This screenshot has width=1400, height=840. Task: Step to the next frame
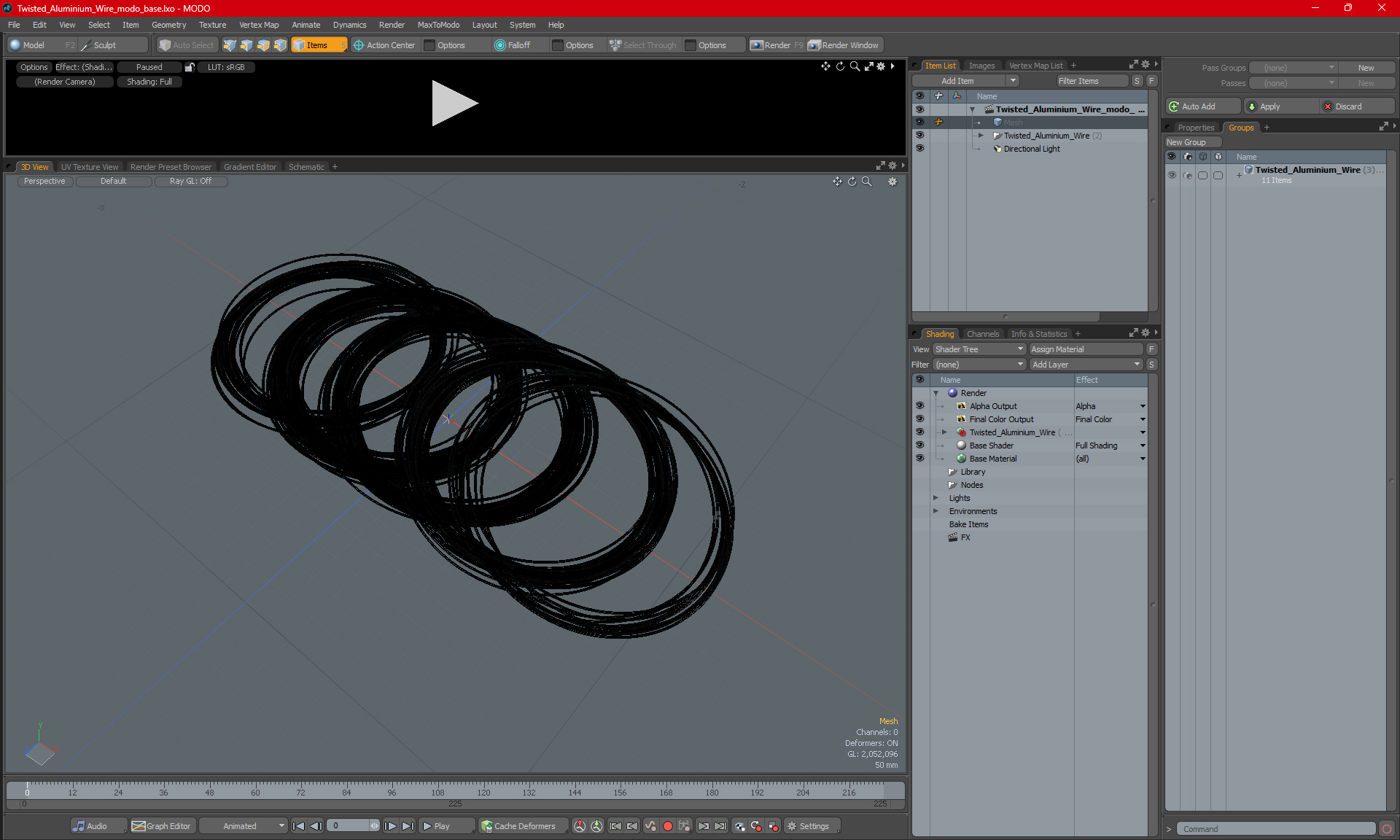click(x=390, y=826)
